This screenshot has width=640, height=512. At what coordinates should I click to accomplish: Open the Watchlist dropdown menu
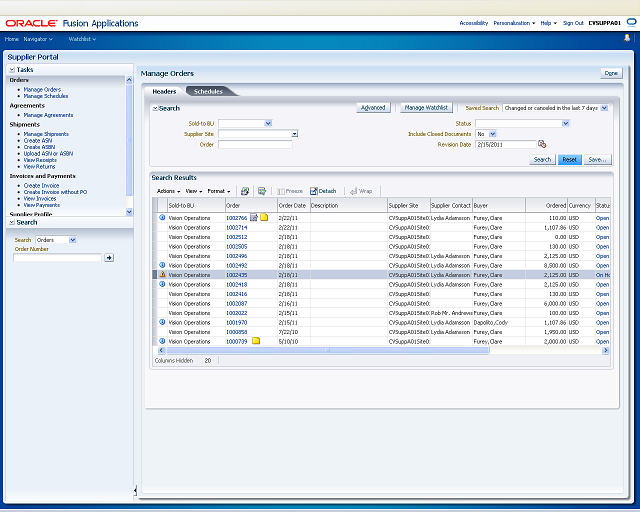82,39
